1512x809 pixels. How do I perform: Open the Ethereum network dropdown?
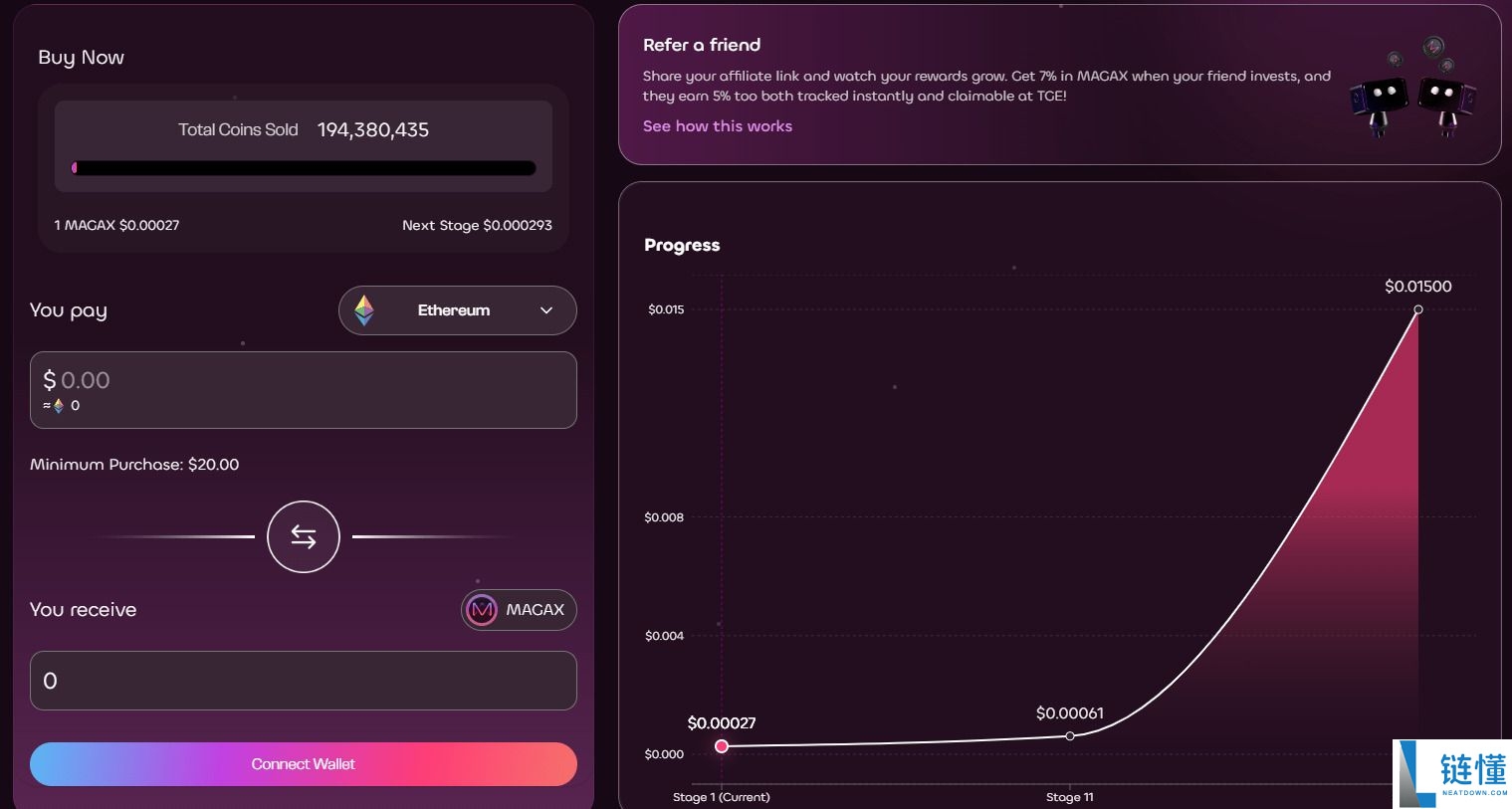(457, 310)
